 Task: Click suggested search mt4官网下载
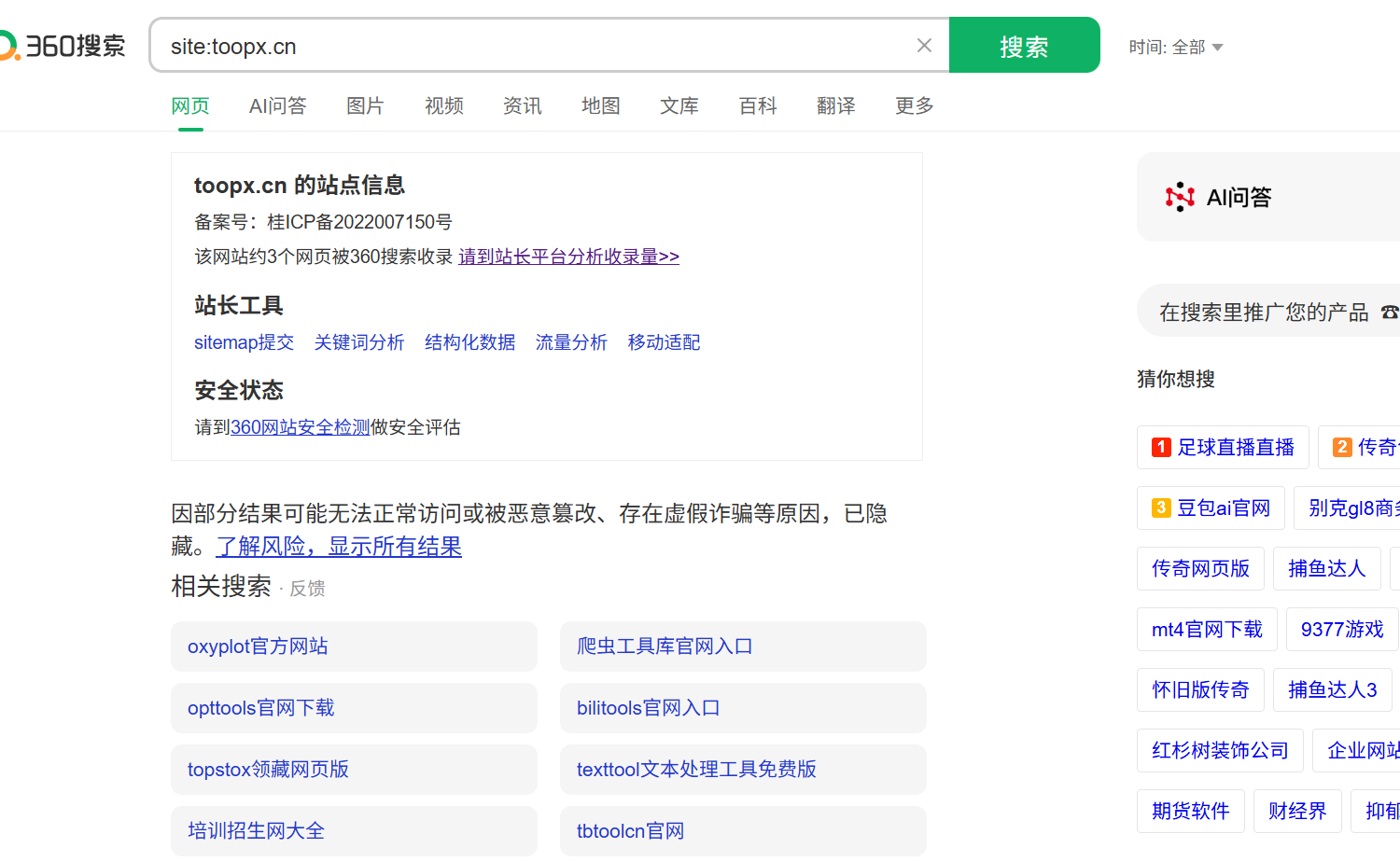(x=1207, y=629)
